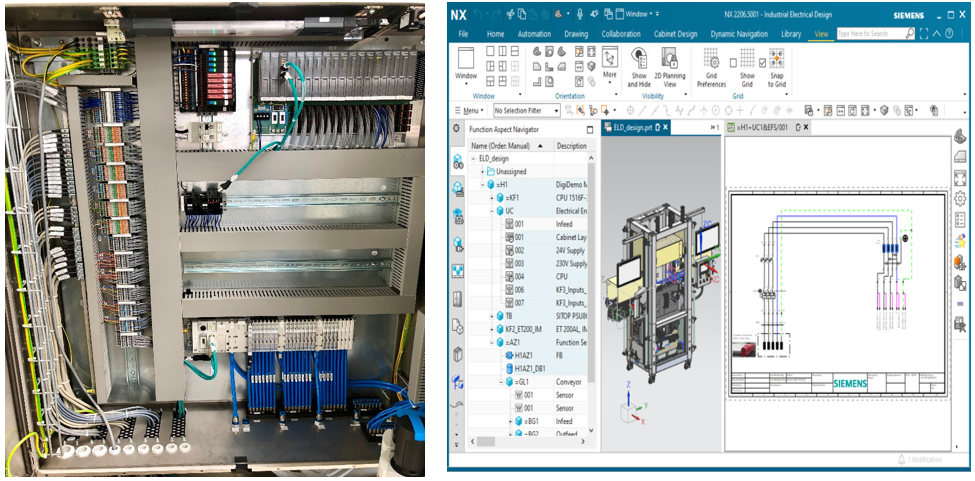Image resolution: width=975 pixels, height=481 pixels.
Task: Collapse the ELD_design tree root
Action: pyautogui.click(x=473, y=158)
